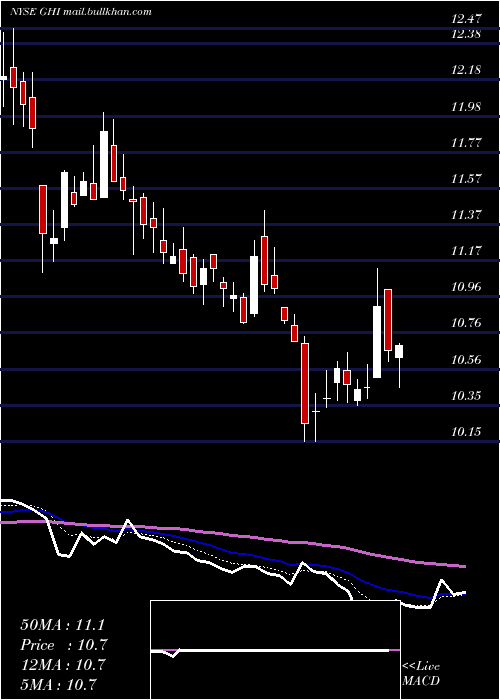Click the 11.98 price axis label
Image resolution: width=500 pixels, height=700 pixels.
466,106
